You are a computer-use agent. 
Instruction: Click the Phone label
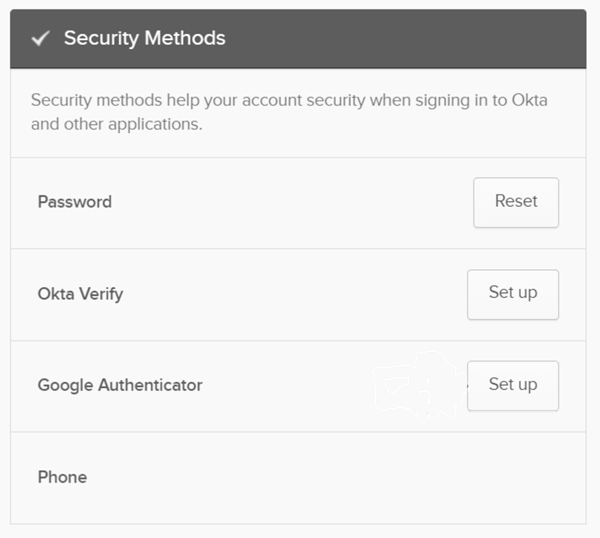(62, 477)
